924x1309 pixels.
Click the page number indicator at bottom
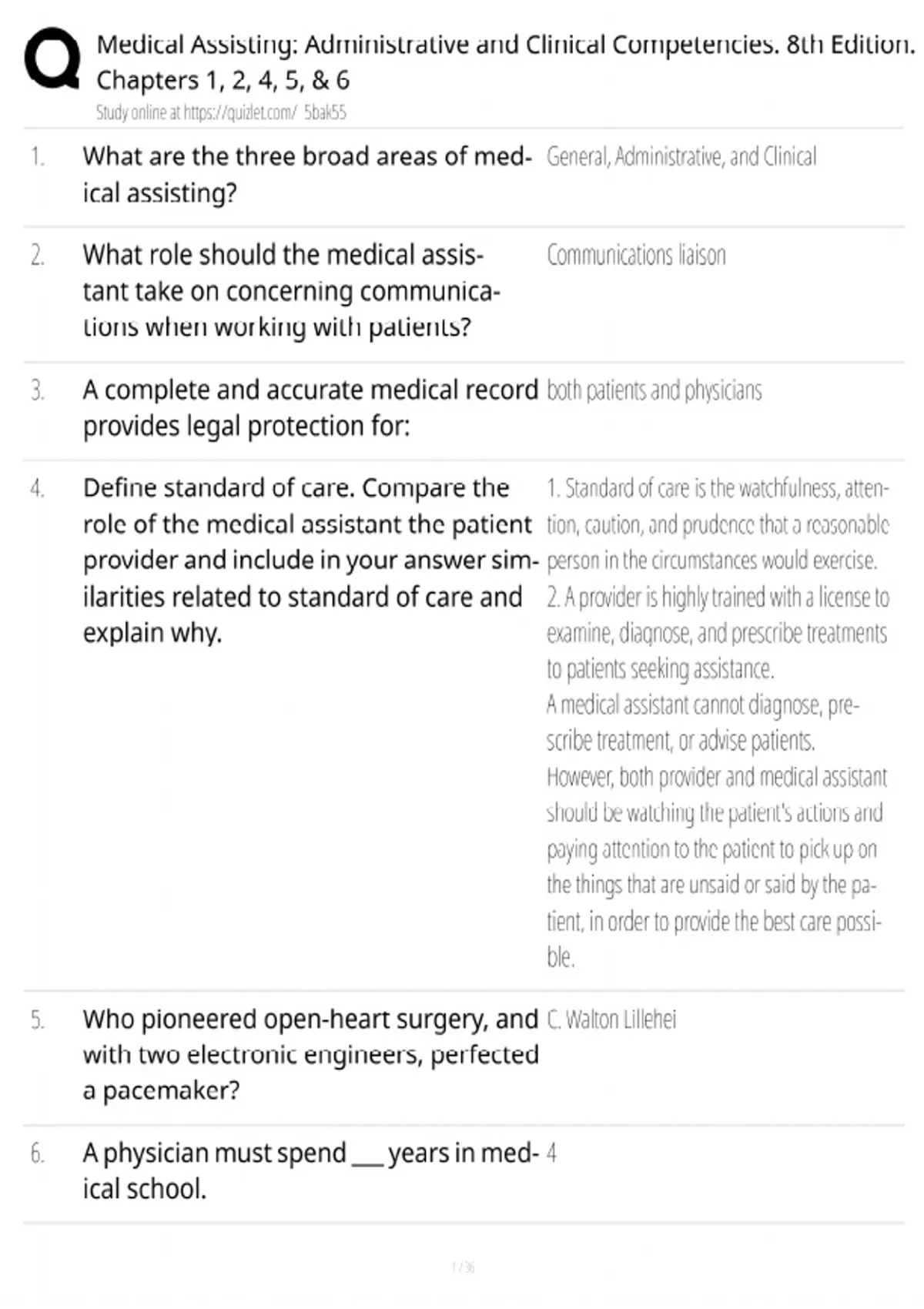463,1267
